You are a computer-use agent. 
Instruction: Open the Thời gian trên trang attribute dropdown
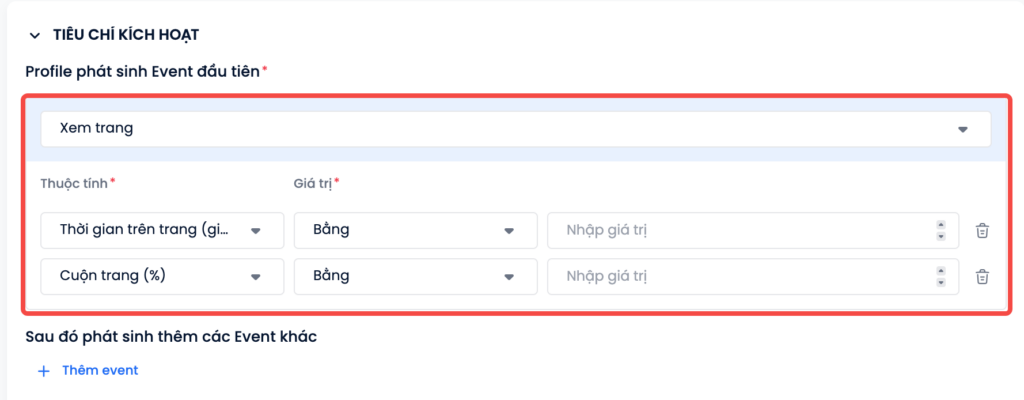pyautogui.click(x=162, y=230)
